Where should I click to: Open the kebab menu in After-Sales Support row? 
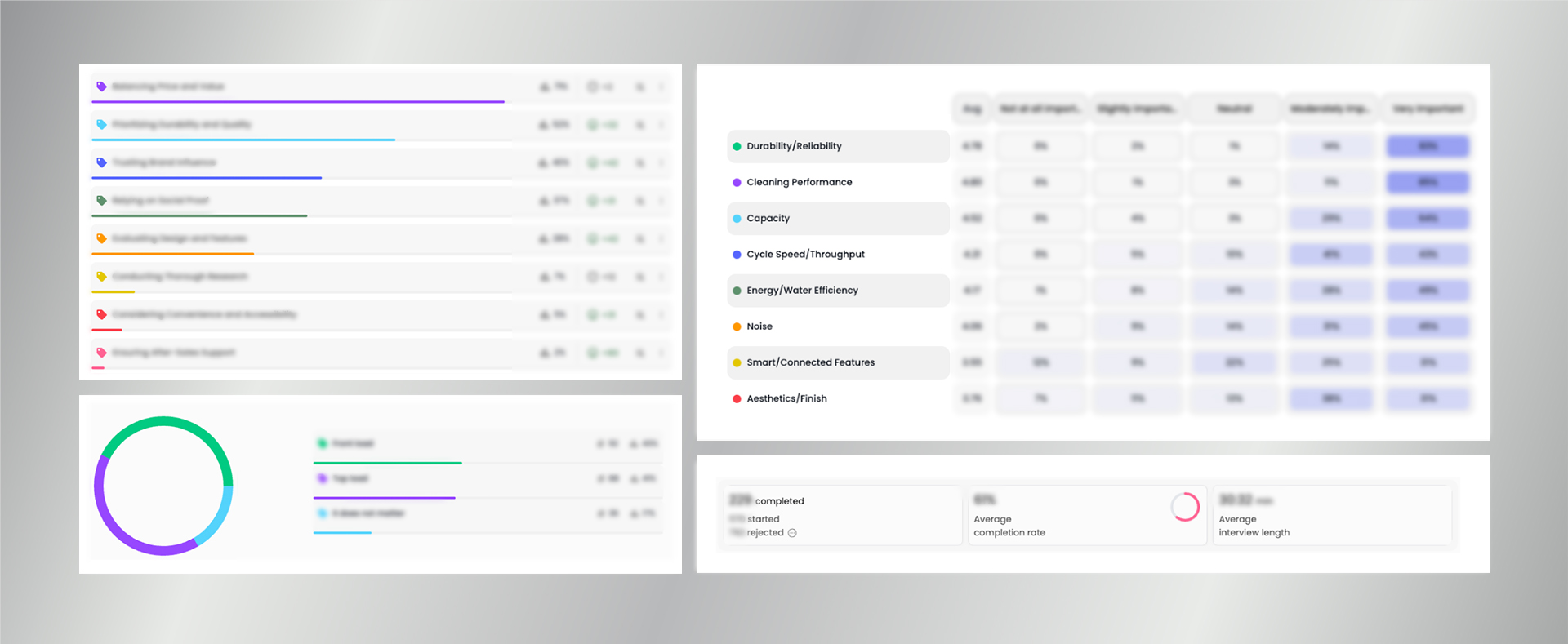coord(661,353)
